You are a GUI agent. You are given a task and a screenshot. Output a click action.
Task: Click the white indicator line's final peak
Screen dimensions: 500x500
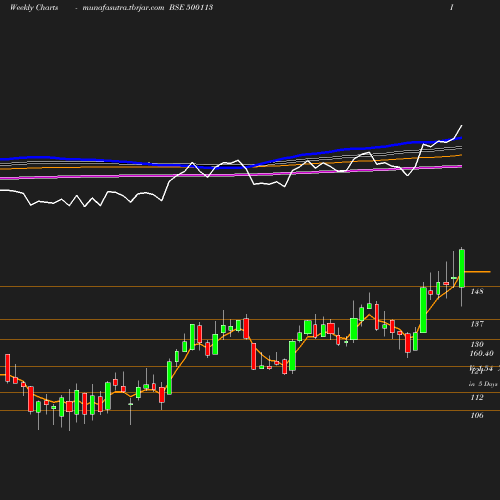pyautogui.click(x=462, y=126)
